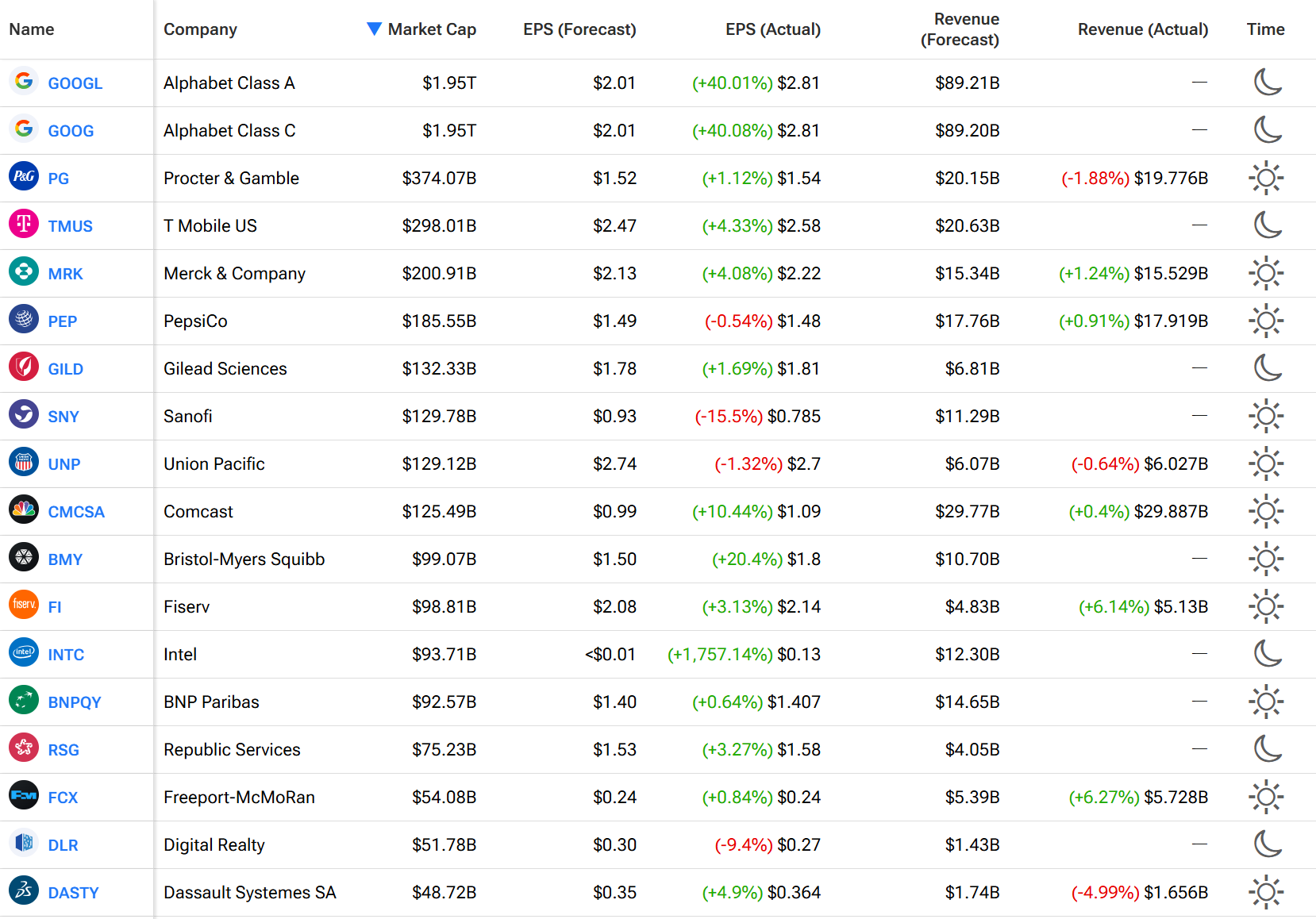Click the Sanofi logo icon
The image size is (1316, 919).
[24, 414]
